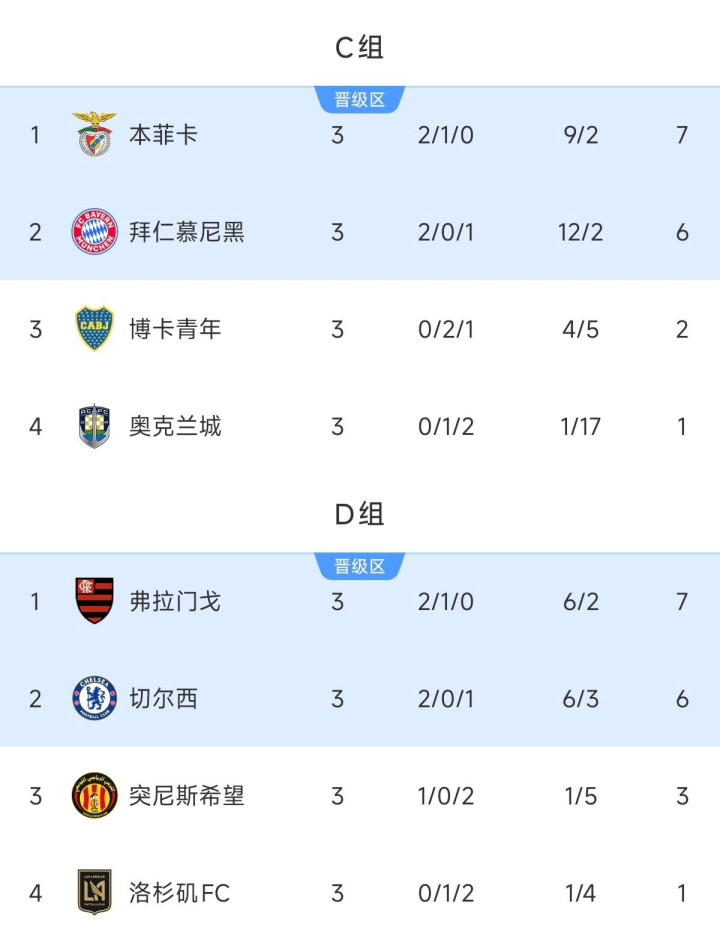Click the Benfica club crest
Image resolution: width=720 pixels, height=937 pixels.
(x=94, y=134)
